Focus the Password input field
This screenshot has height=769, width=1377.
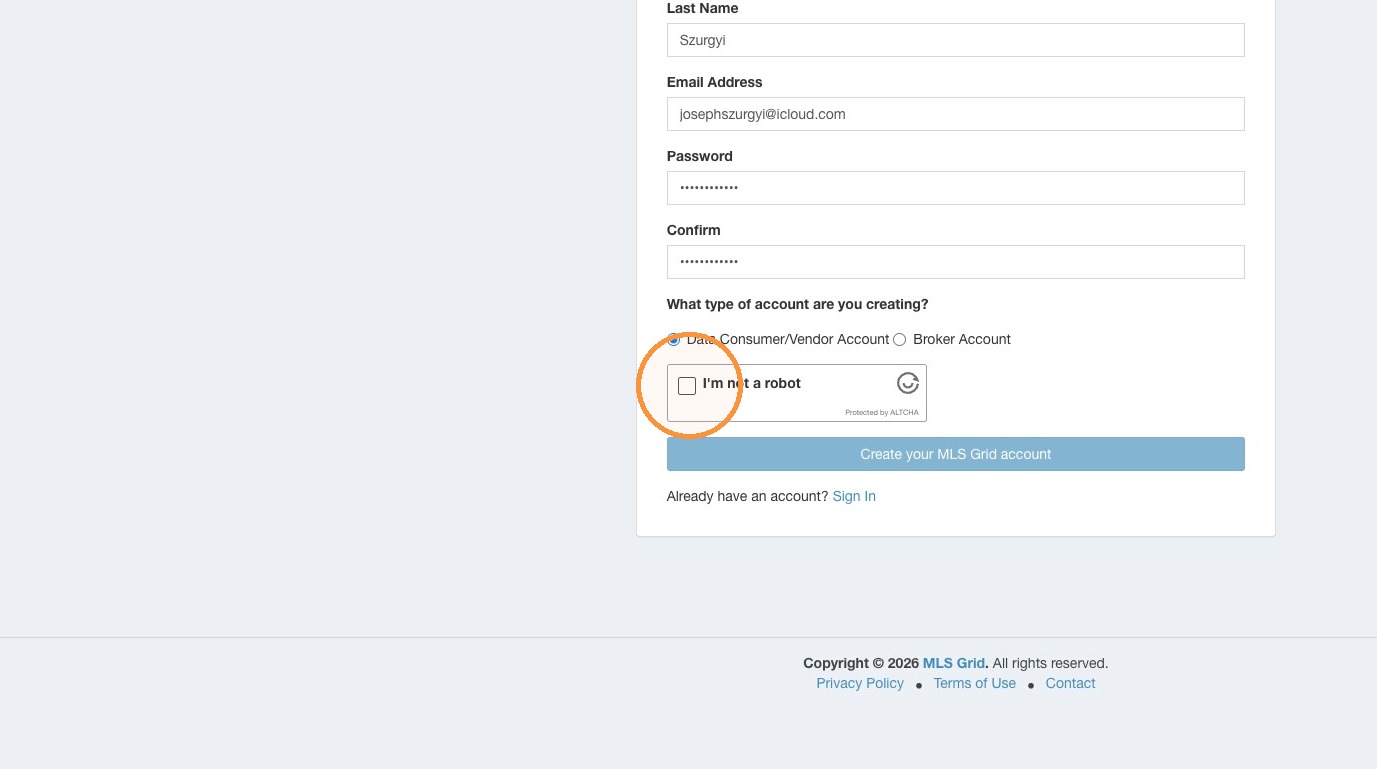(956, 188)
